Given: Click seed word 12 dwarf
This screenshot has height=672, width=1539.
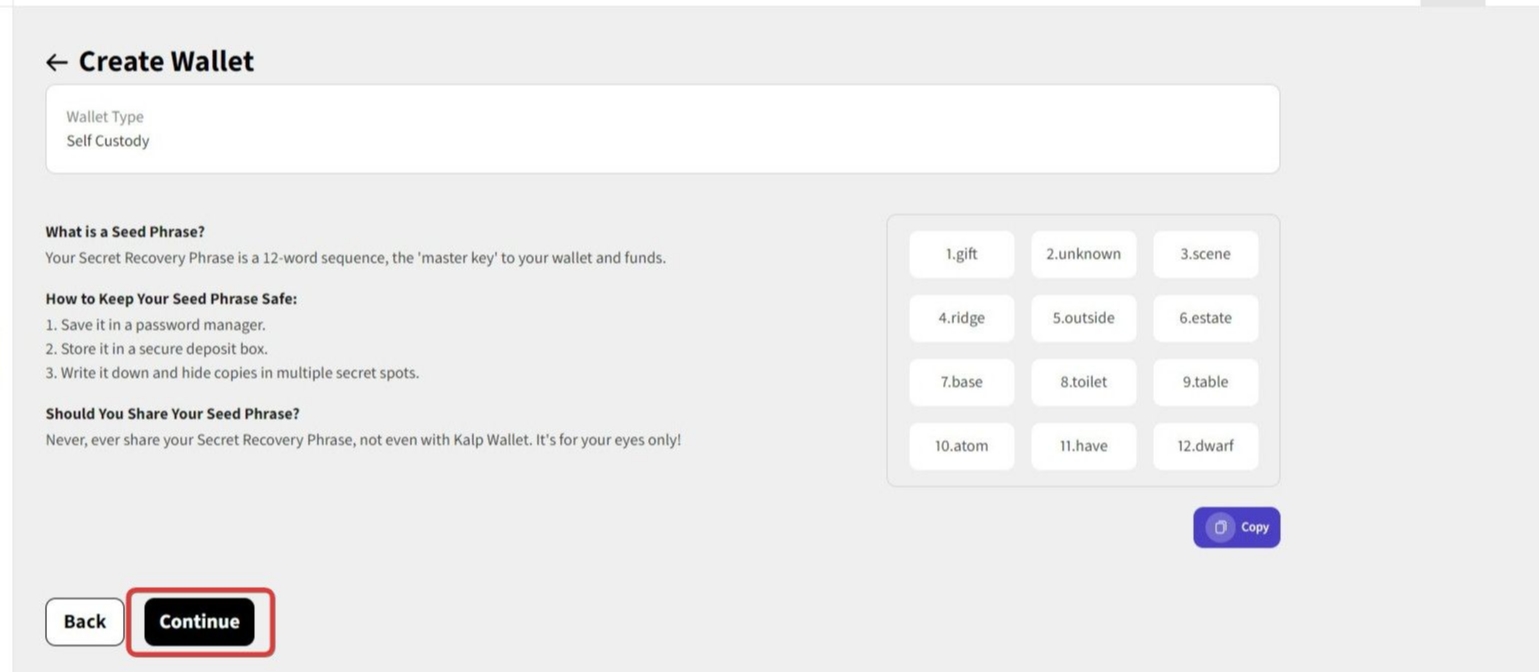Looking at the screenshot, I should coord(1205,446).
